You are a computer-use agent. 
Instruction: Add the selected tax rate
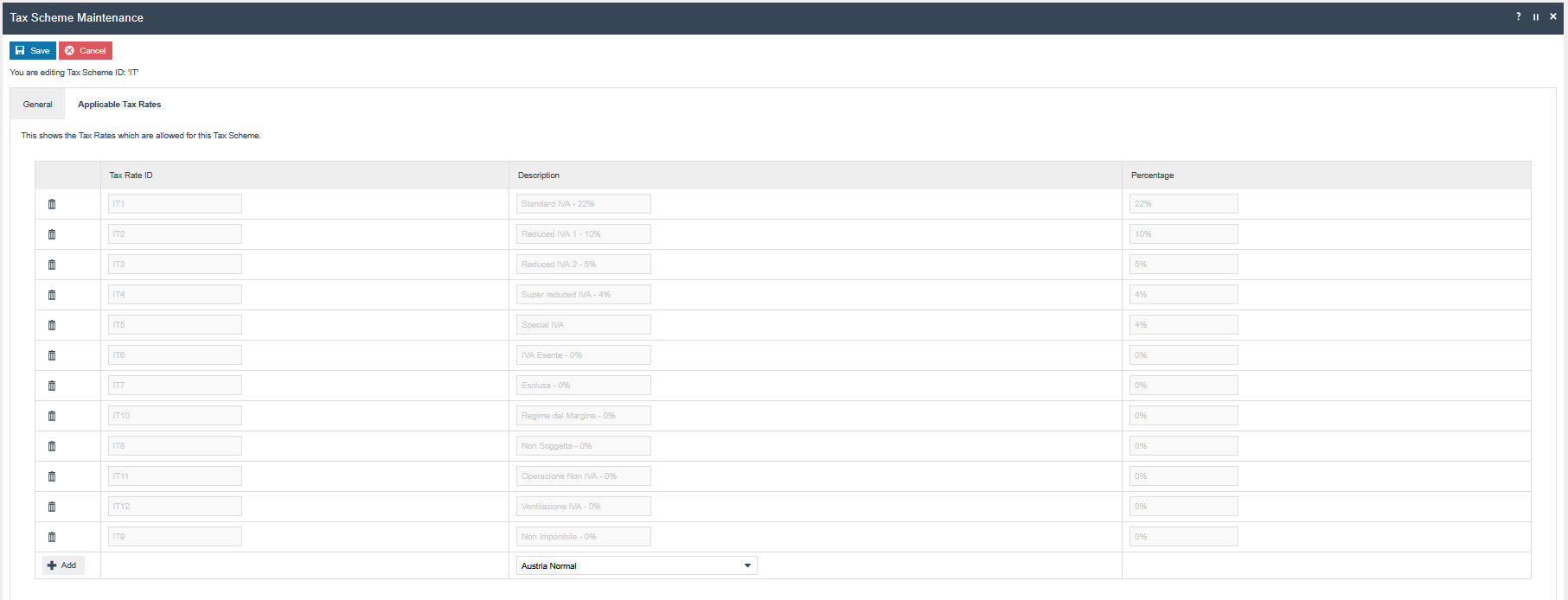click(x=62, y=565)
